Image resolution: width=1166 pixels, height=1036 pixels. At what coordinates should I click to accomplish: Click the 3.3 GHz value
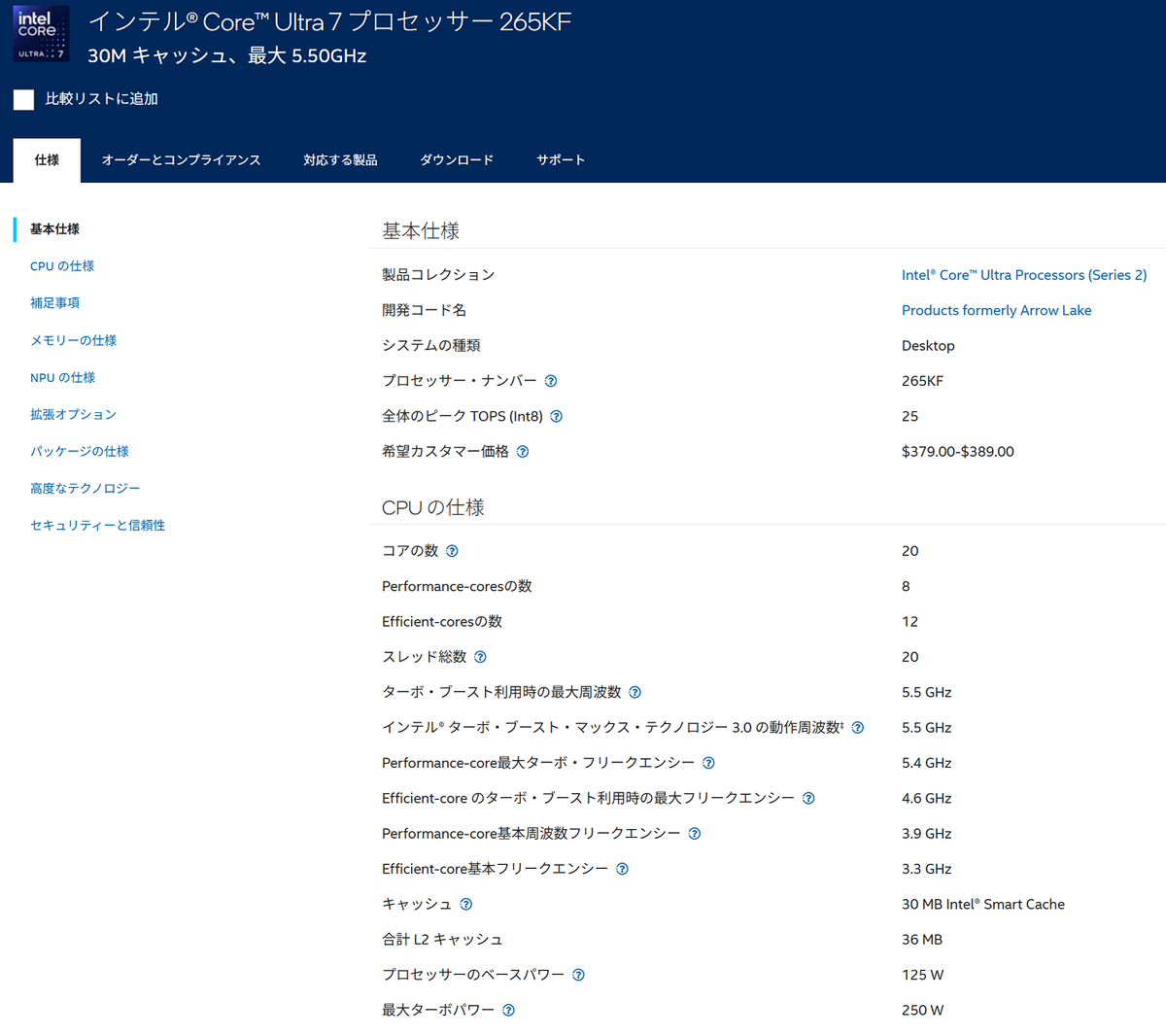927,869
